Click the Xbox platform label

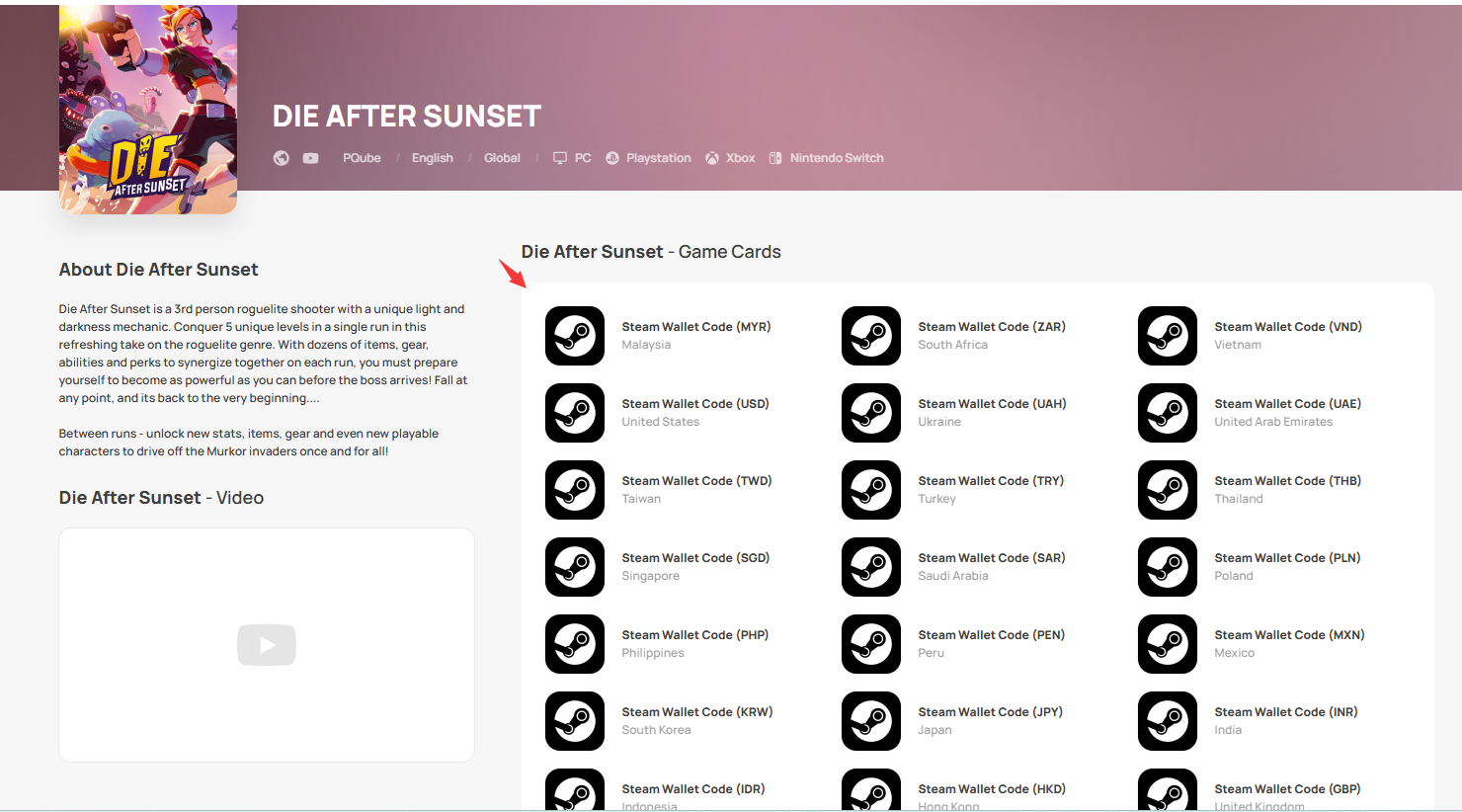click(x=741, y=158)
